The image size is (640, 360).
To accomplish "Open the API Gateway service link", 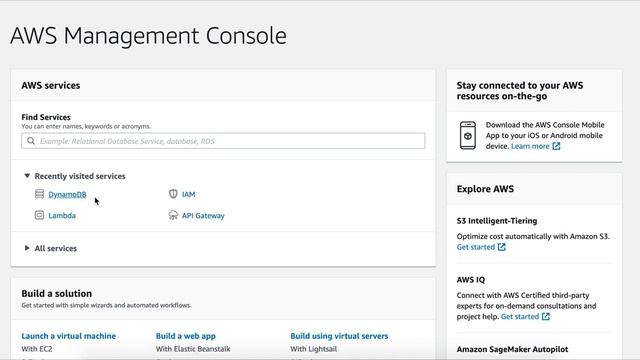I will pos(203,216).
